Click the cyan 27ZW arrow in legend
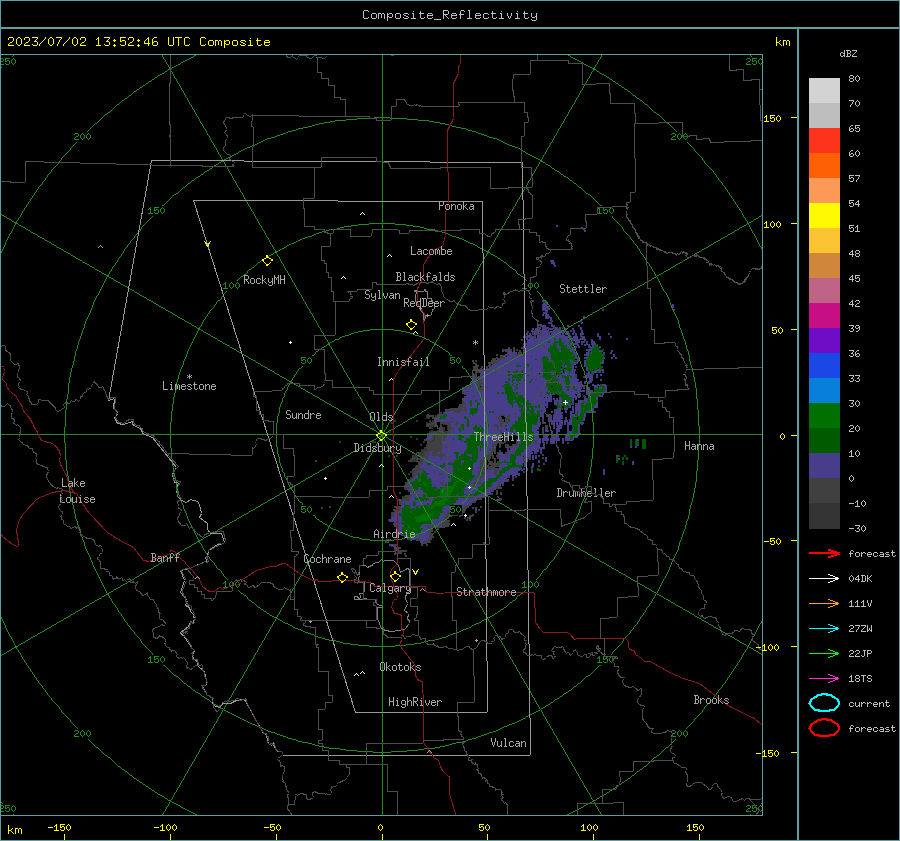900x841 pixels. point(824,629)
